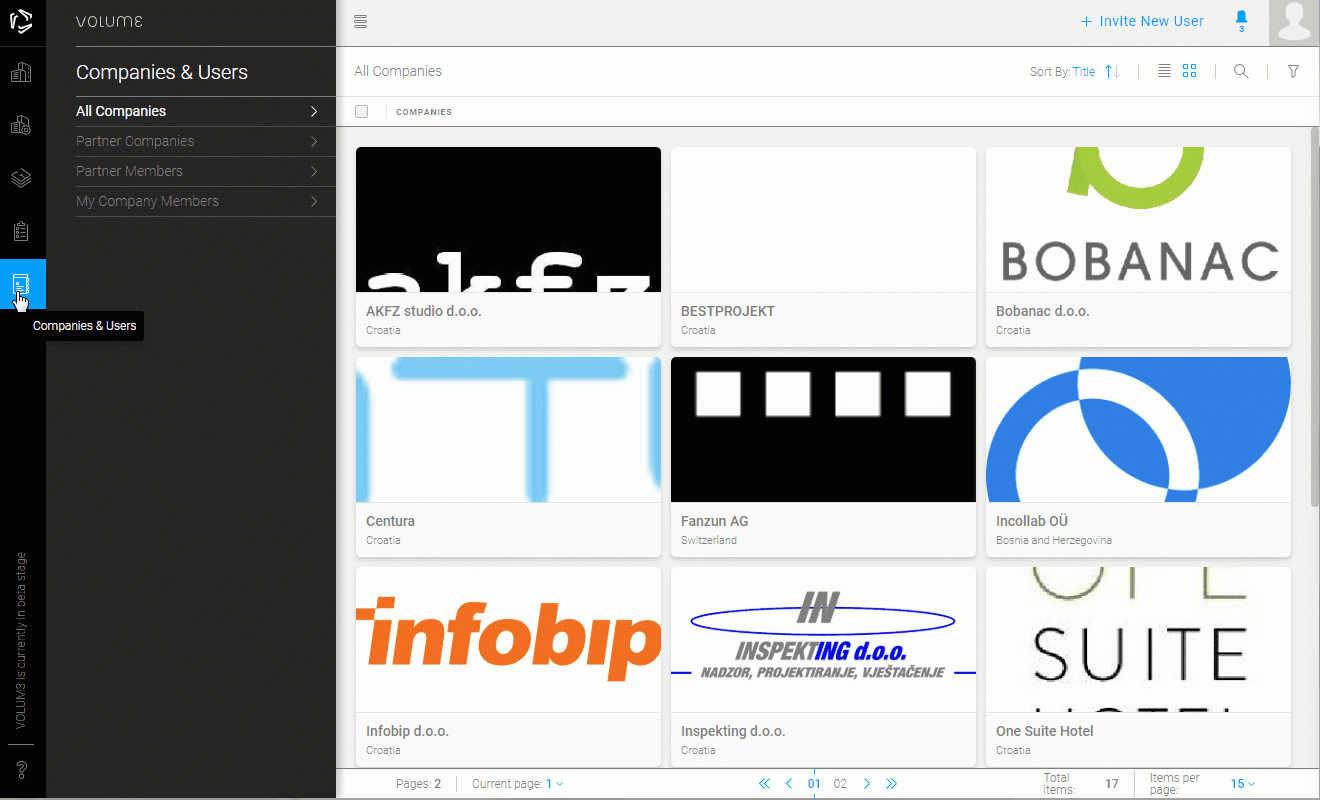Click the AKFZ studio d.o.o. title
Image resolution: width=1320 pixels, height=800 pixels.
pyautogui.click(x=424, y=311)
